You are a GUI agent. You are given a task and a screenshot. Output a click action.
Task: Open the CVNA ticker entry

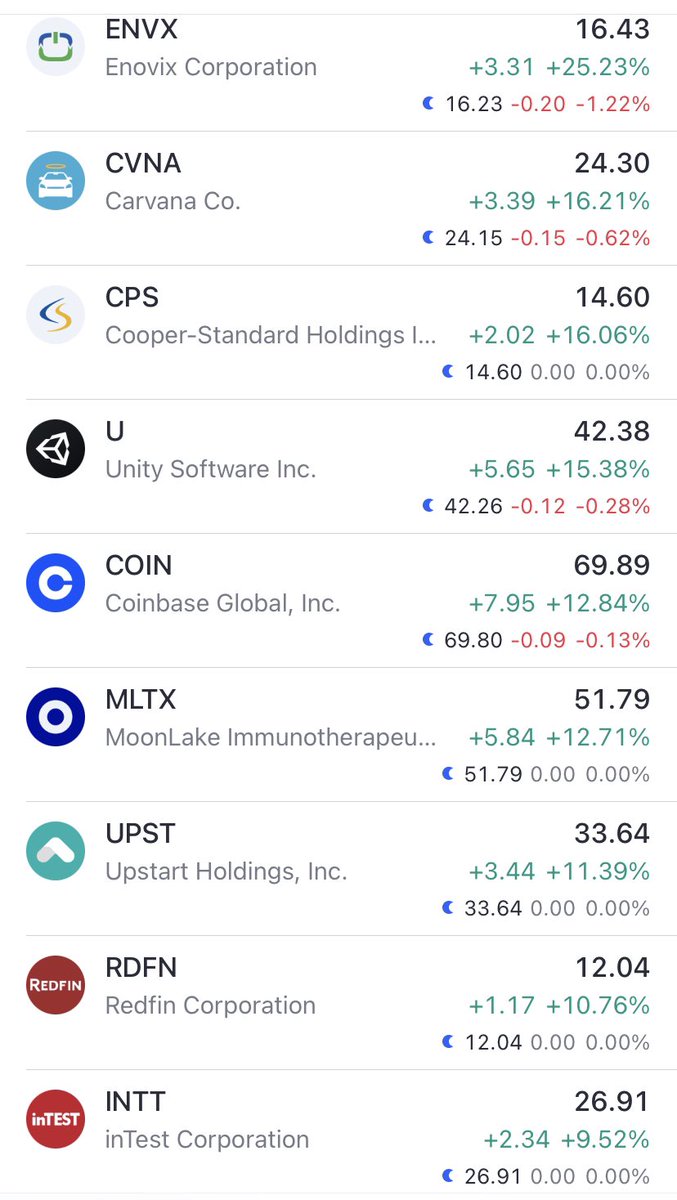click(x=143, y=162)
